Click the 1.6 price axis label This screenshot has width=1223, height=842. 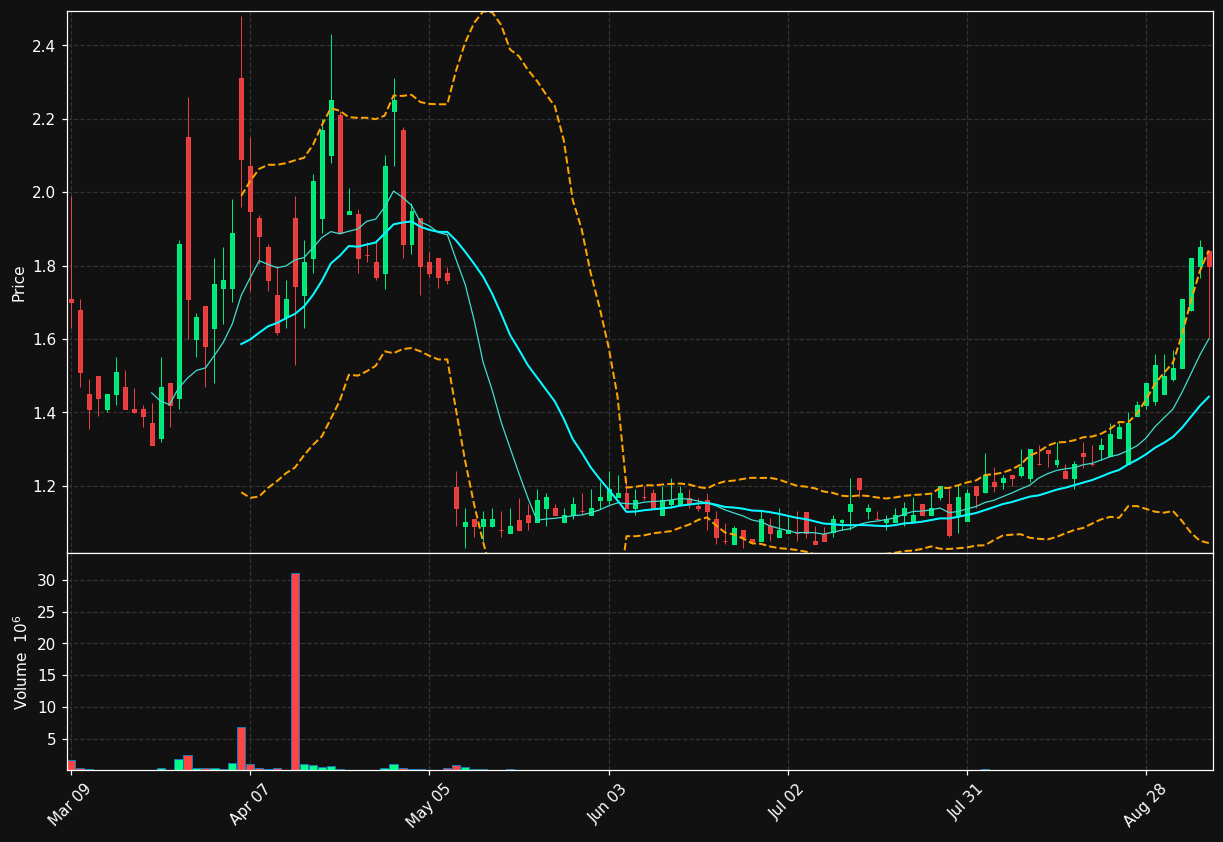[45, 340]
